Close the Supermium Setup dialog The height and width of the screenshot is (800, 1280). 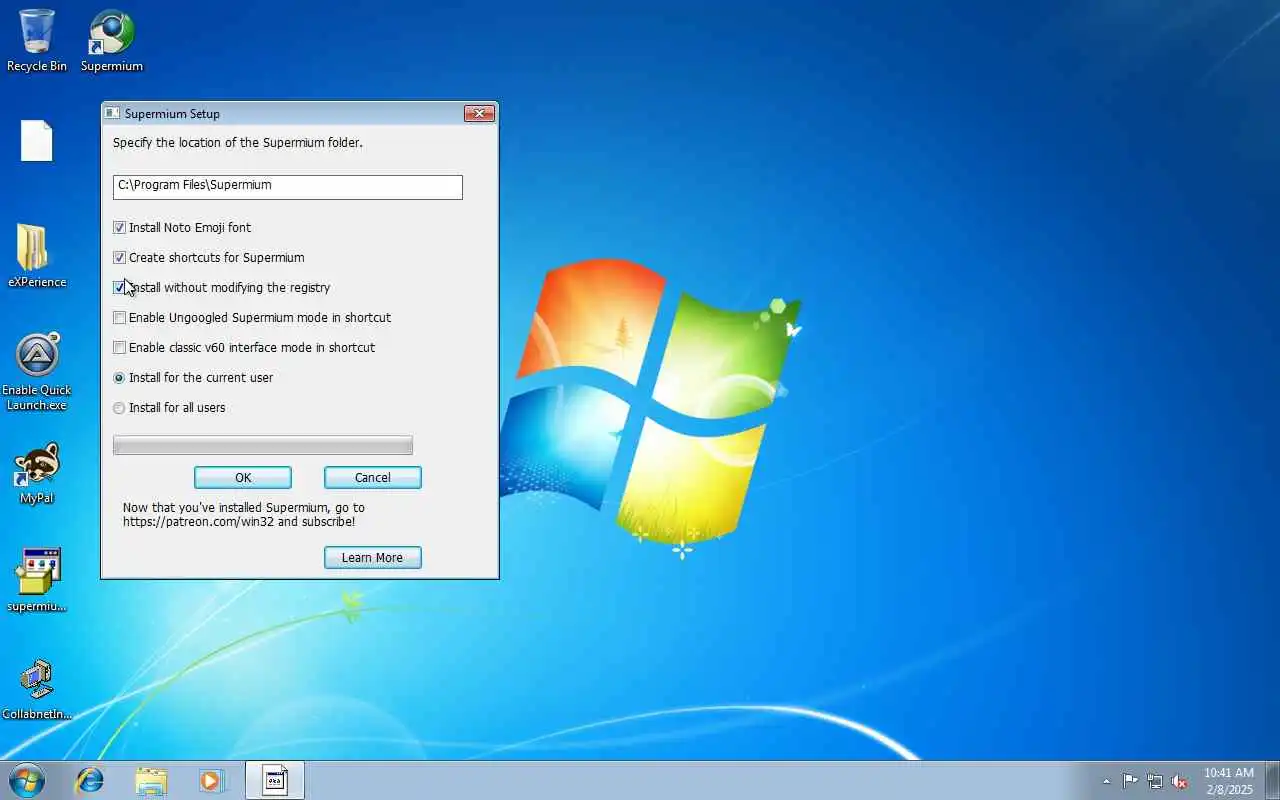click(x=480, y=114)
